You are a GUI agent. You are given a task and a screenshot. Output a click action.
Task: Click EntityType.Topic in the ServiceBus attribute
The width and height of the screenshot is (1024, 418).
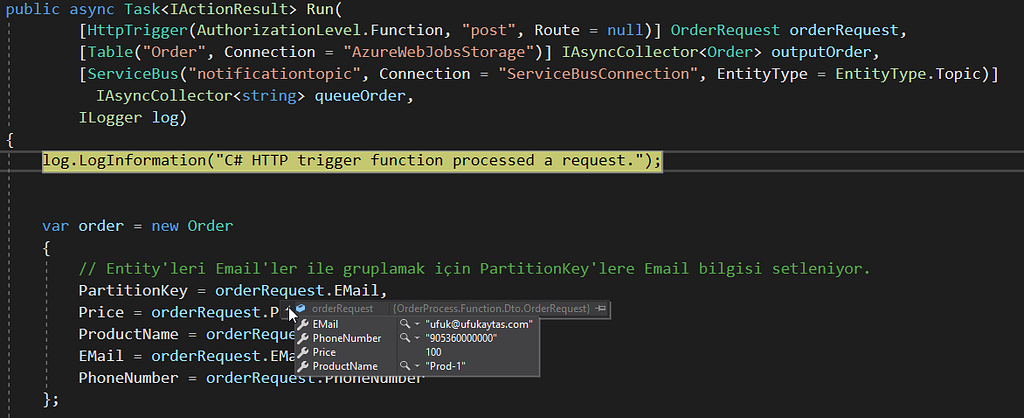[909, 74]
